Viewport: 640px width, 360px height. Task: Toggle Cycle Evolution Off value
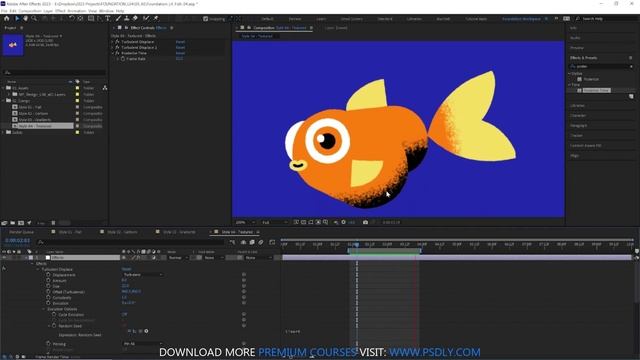coord(124,314)
